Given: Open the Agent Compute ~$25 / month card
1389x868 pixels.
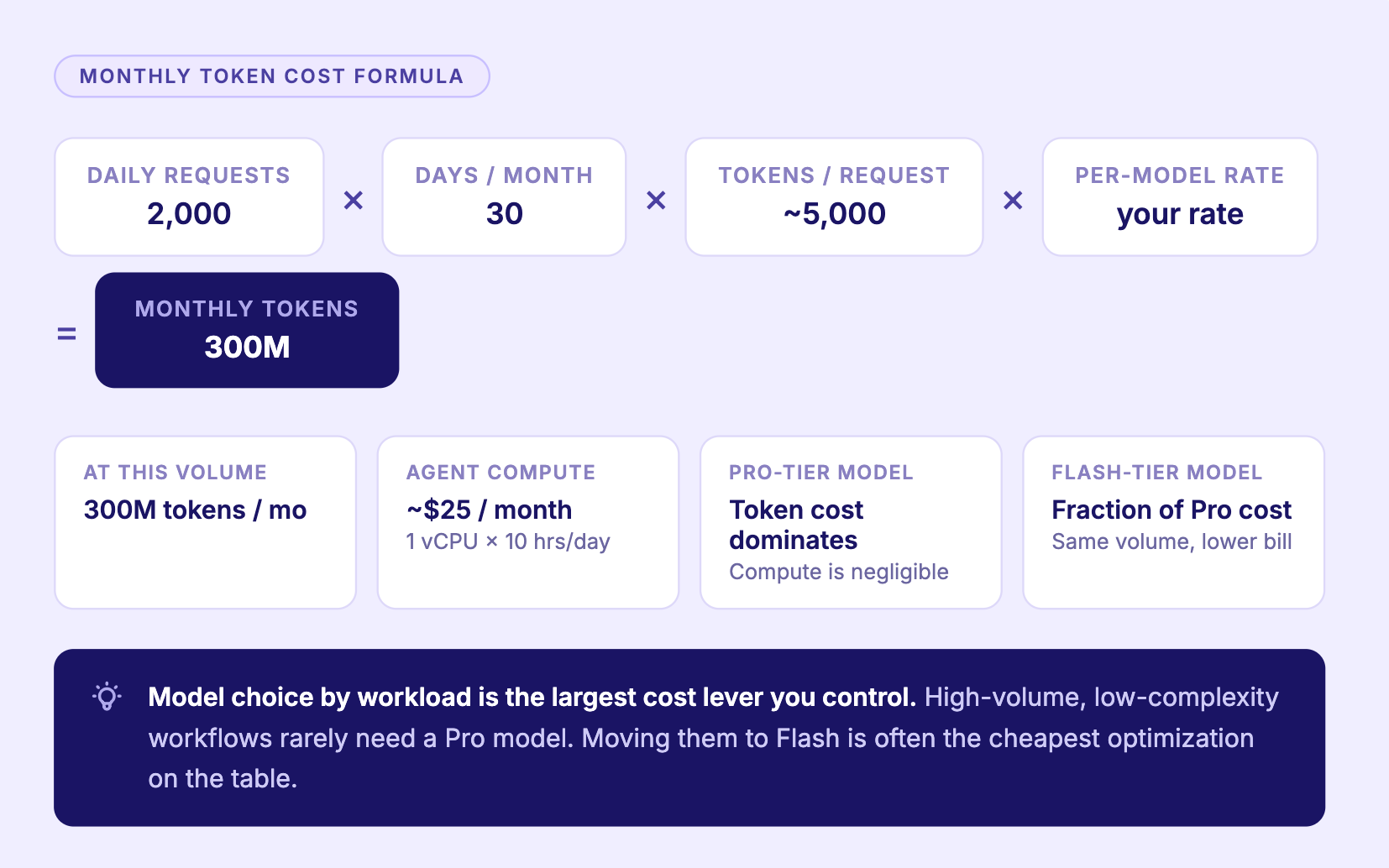Looking at the screenshot, I should tap(528, 522).
